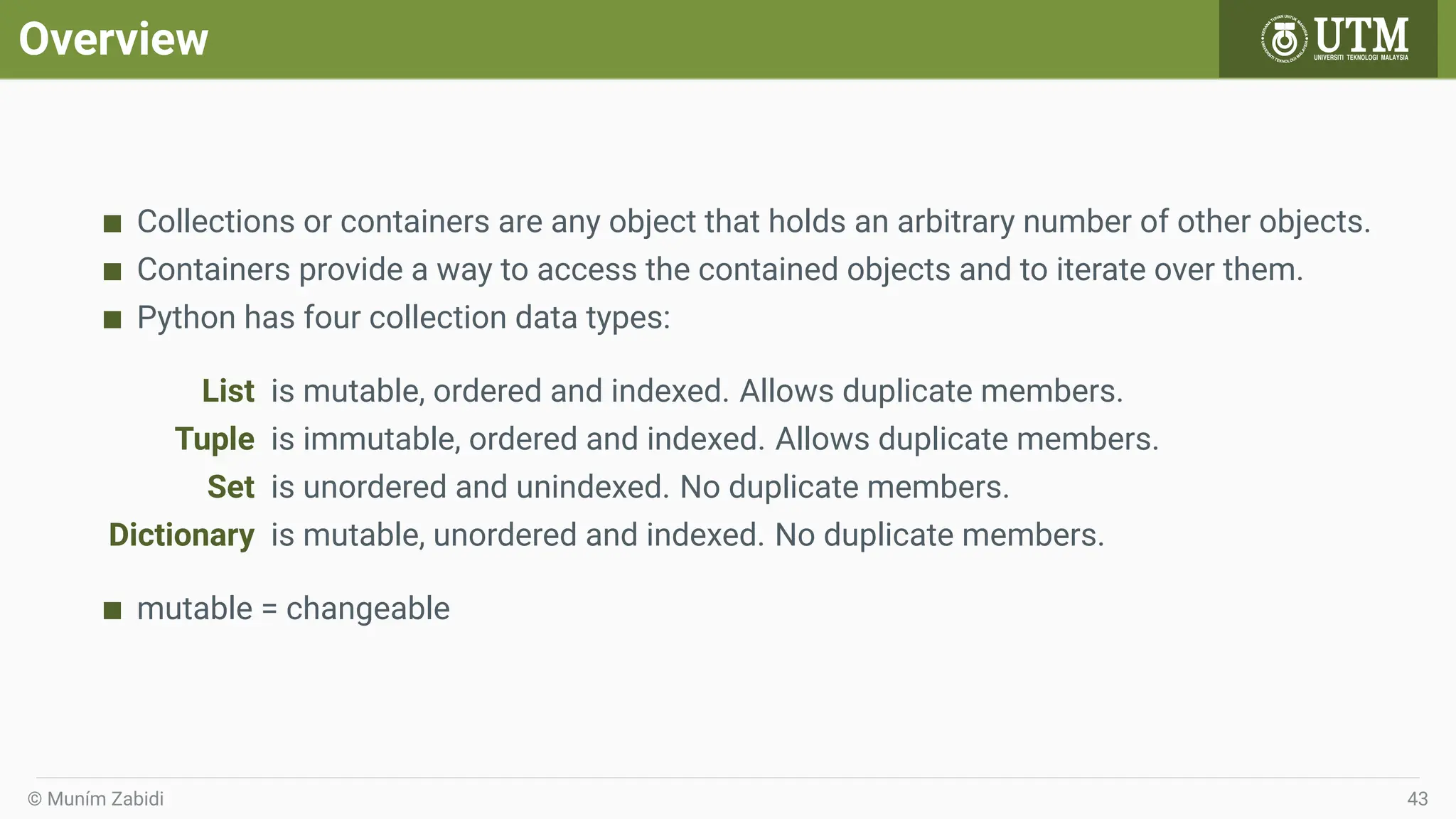
Task: Click the 'mutable = changeable' text
Action: click(x=294, y=609)
